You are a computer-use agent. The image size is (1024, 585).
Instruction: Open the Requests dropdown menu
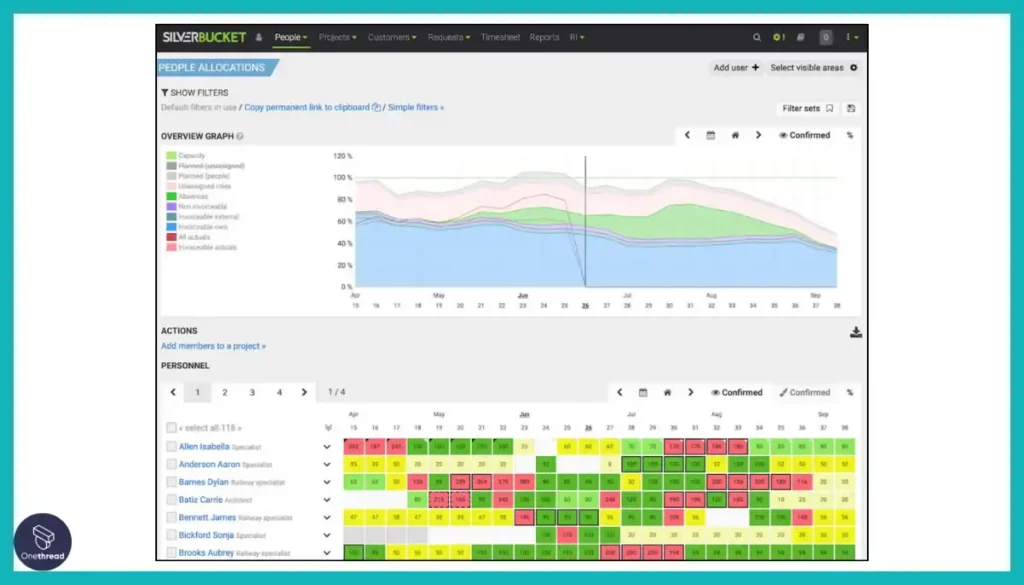pyautogui.click(x=449, y=37)
